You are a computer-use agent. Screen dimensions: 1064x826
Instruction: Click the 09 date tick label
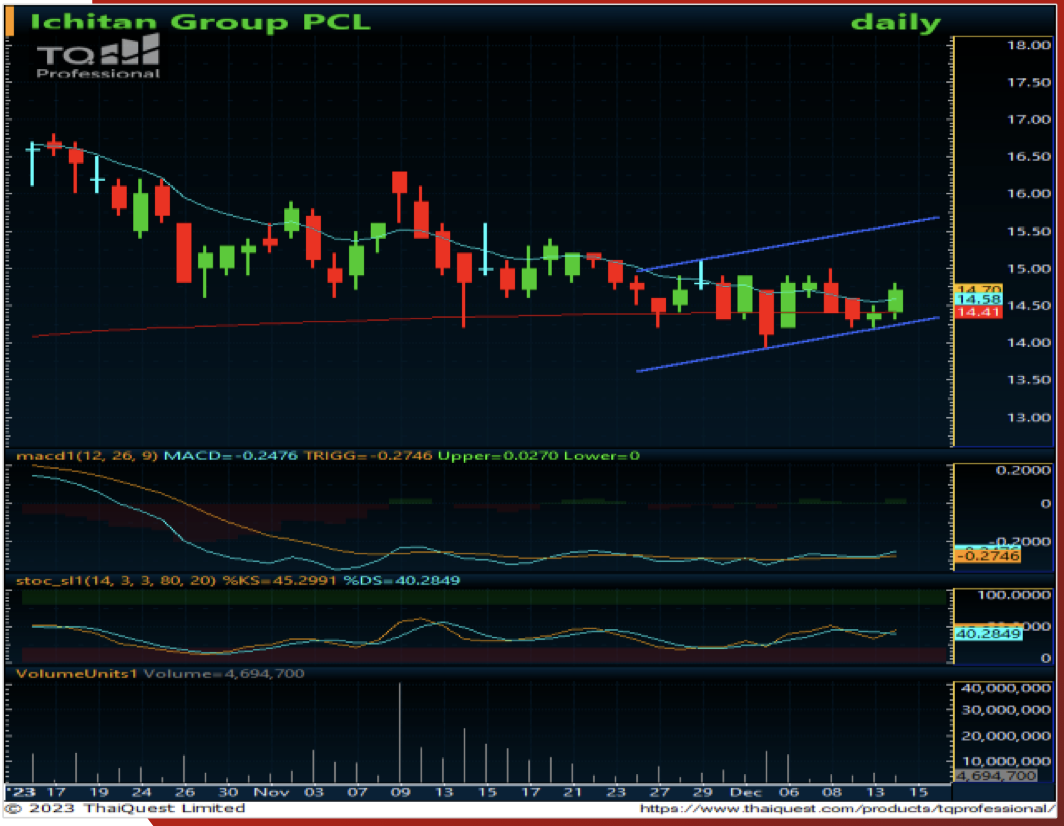(x=401, y=792)
